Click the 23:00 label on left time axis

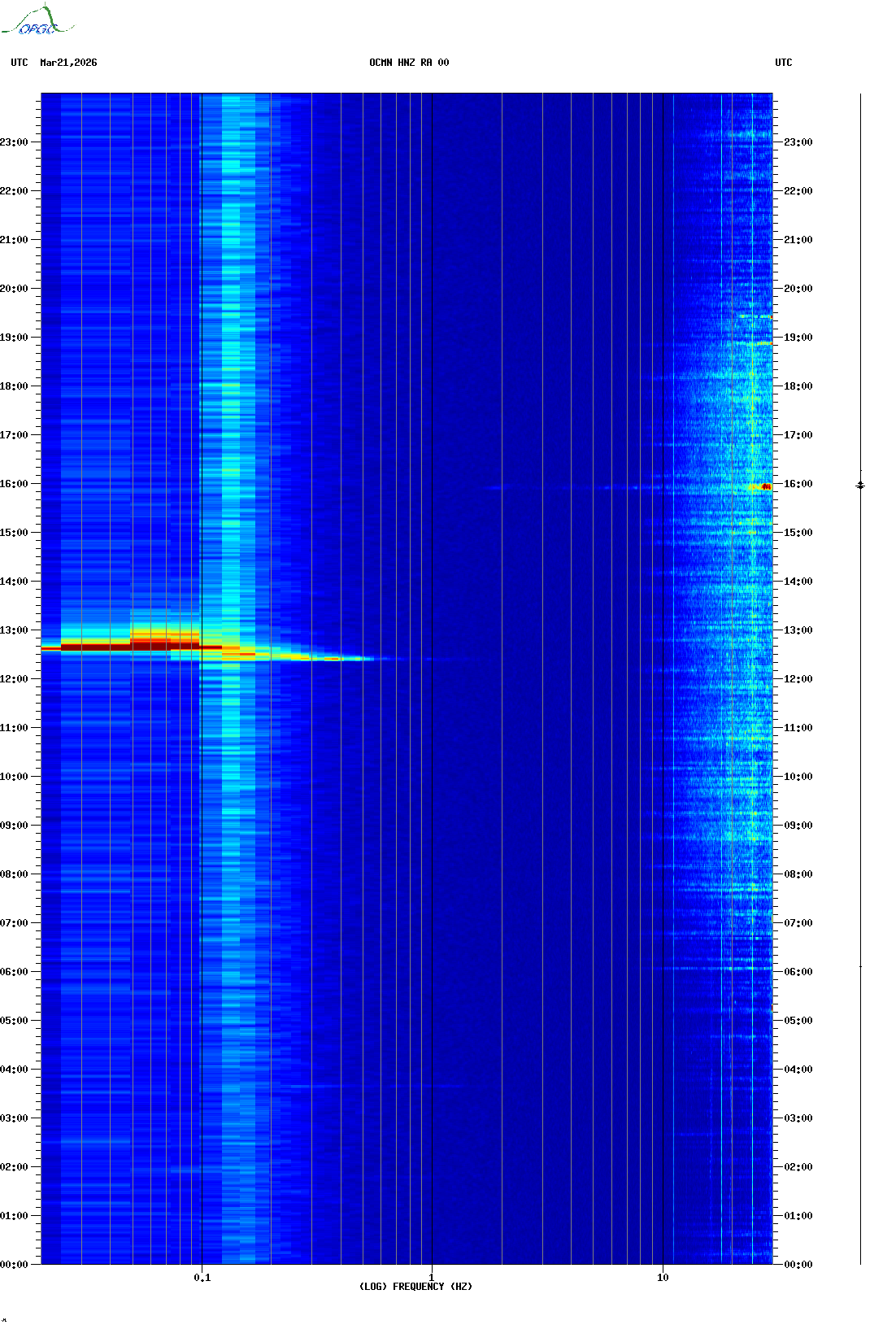pyautogui.click(x=14, y=142)
